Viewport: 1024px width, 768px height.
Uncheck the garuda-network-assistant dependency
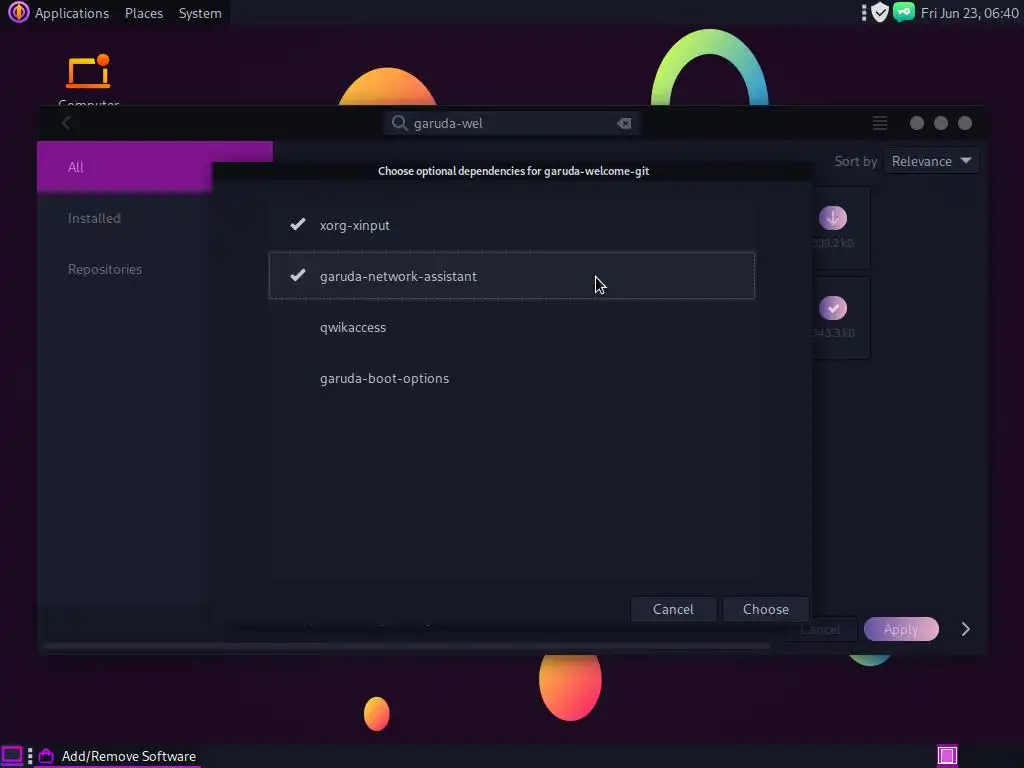click(511, 276)
